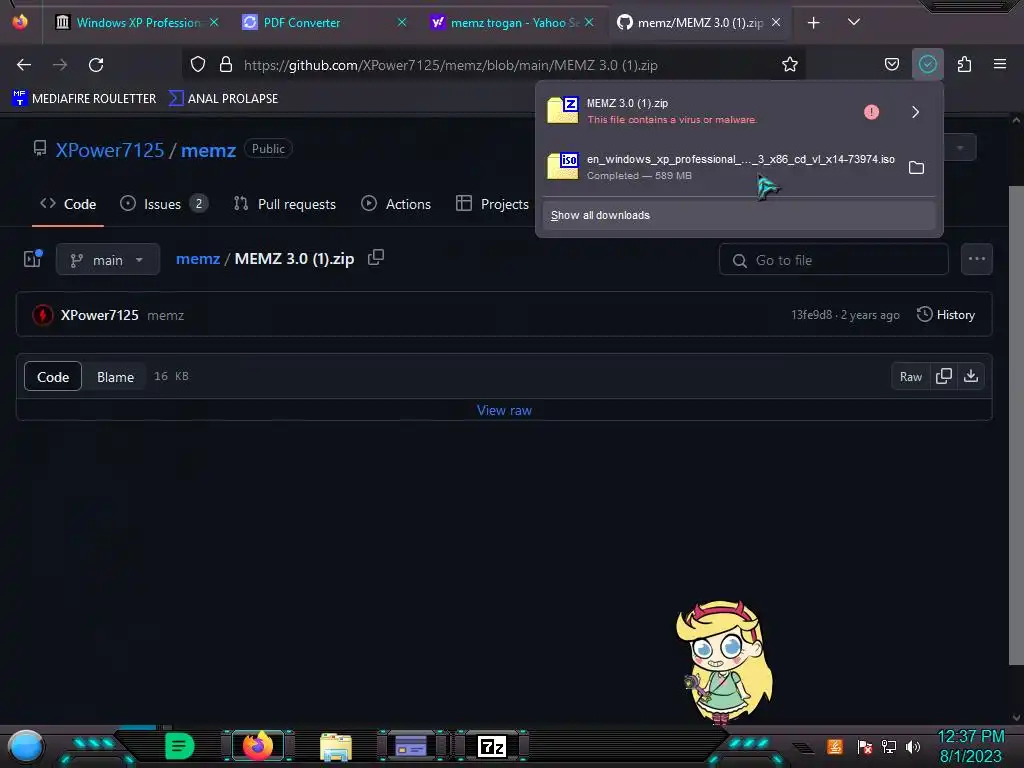Expand MEMZ download options arrow
The image size is (1024, 768).
point(916,112)
